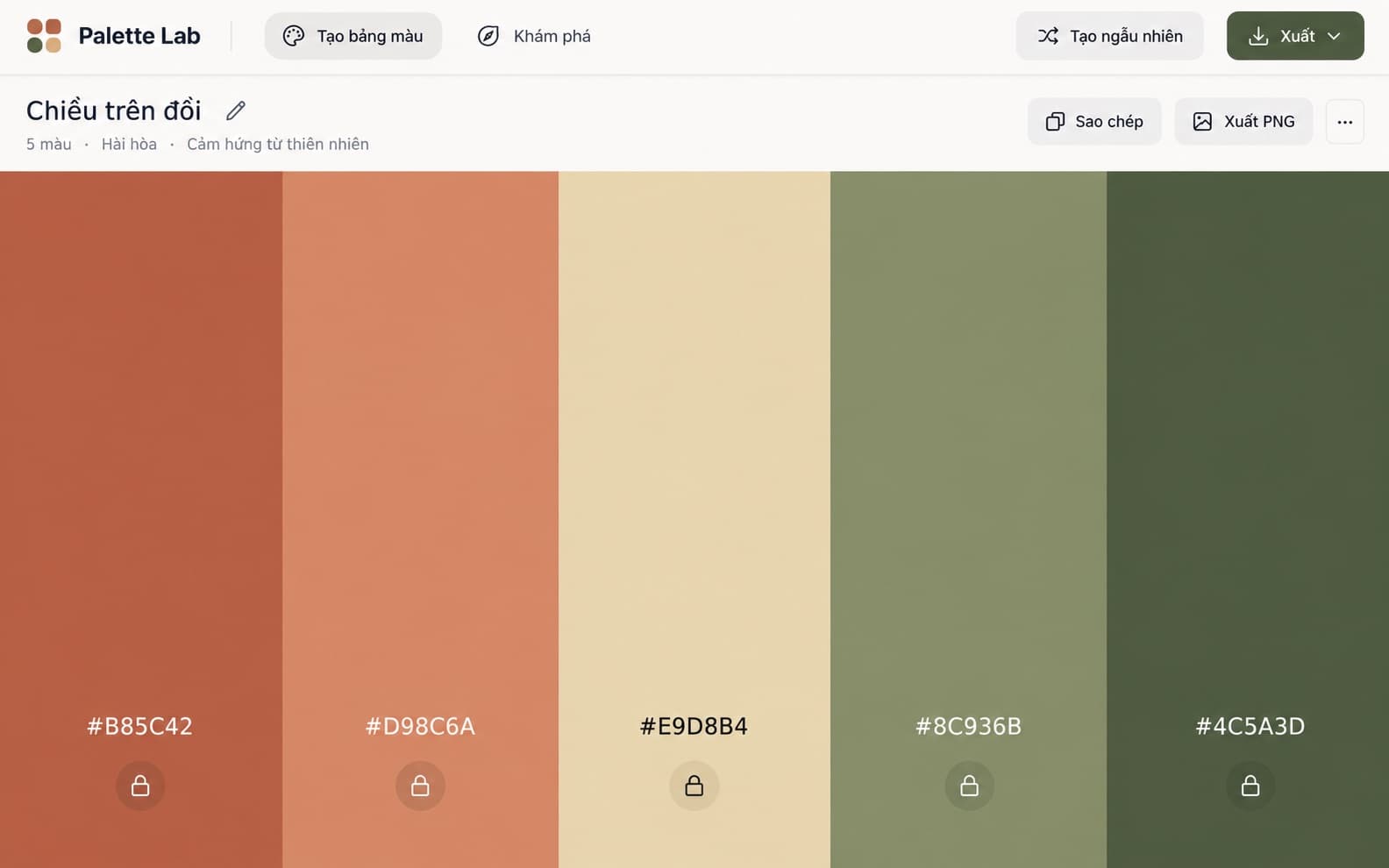Click the pencil icon to rename palette

click(x=236, y=110)
